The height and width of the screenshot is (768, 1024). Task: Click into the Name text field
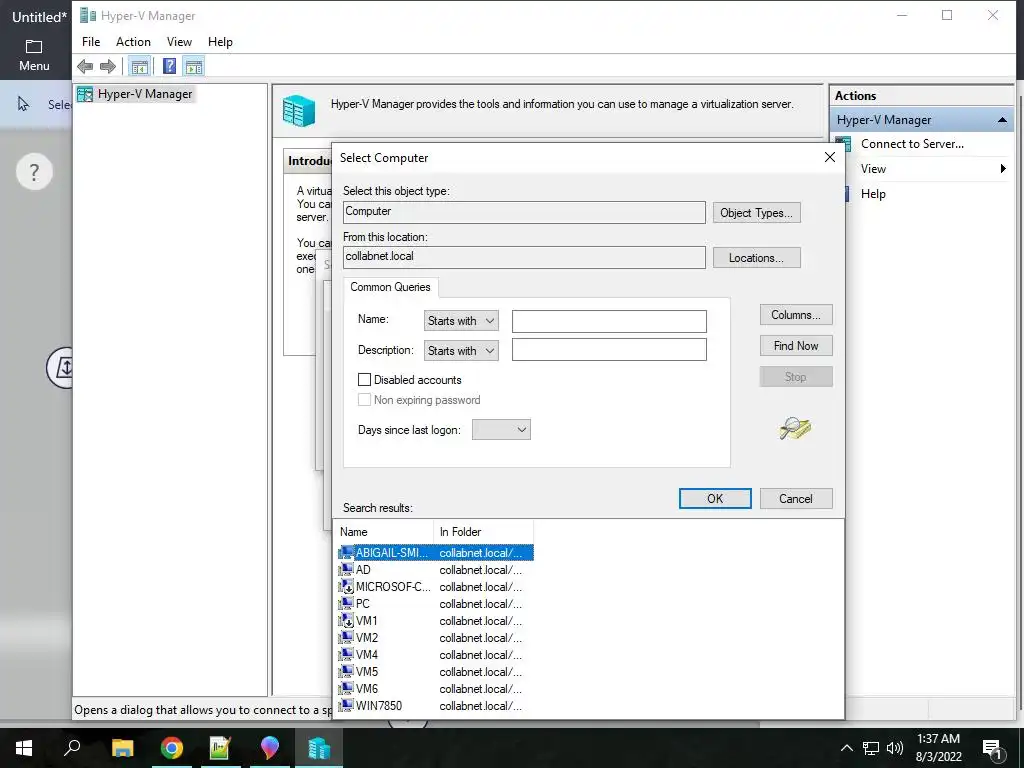pyautogui.click(x=609, y=321)
